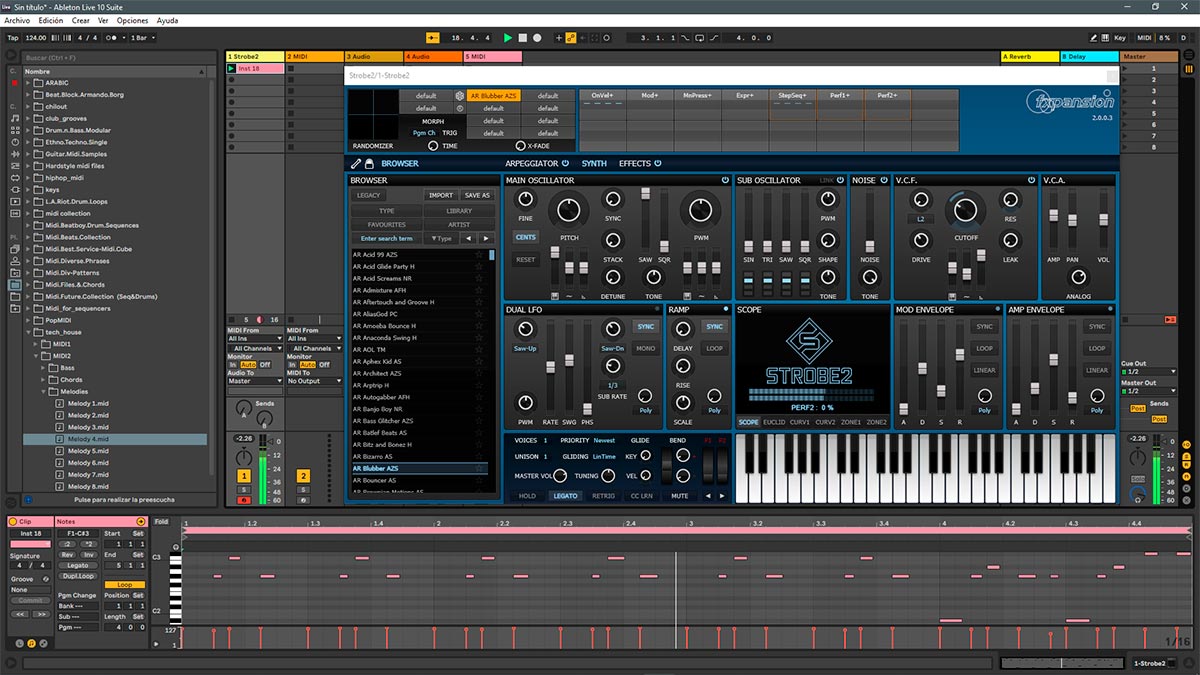Screen dimensions: 1200x675
Task: Go to the next preset with the right arrow
Action: point(486,239)
